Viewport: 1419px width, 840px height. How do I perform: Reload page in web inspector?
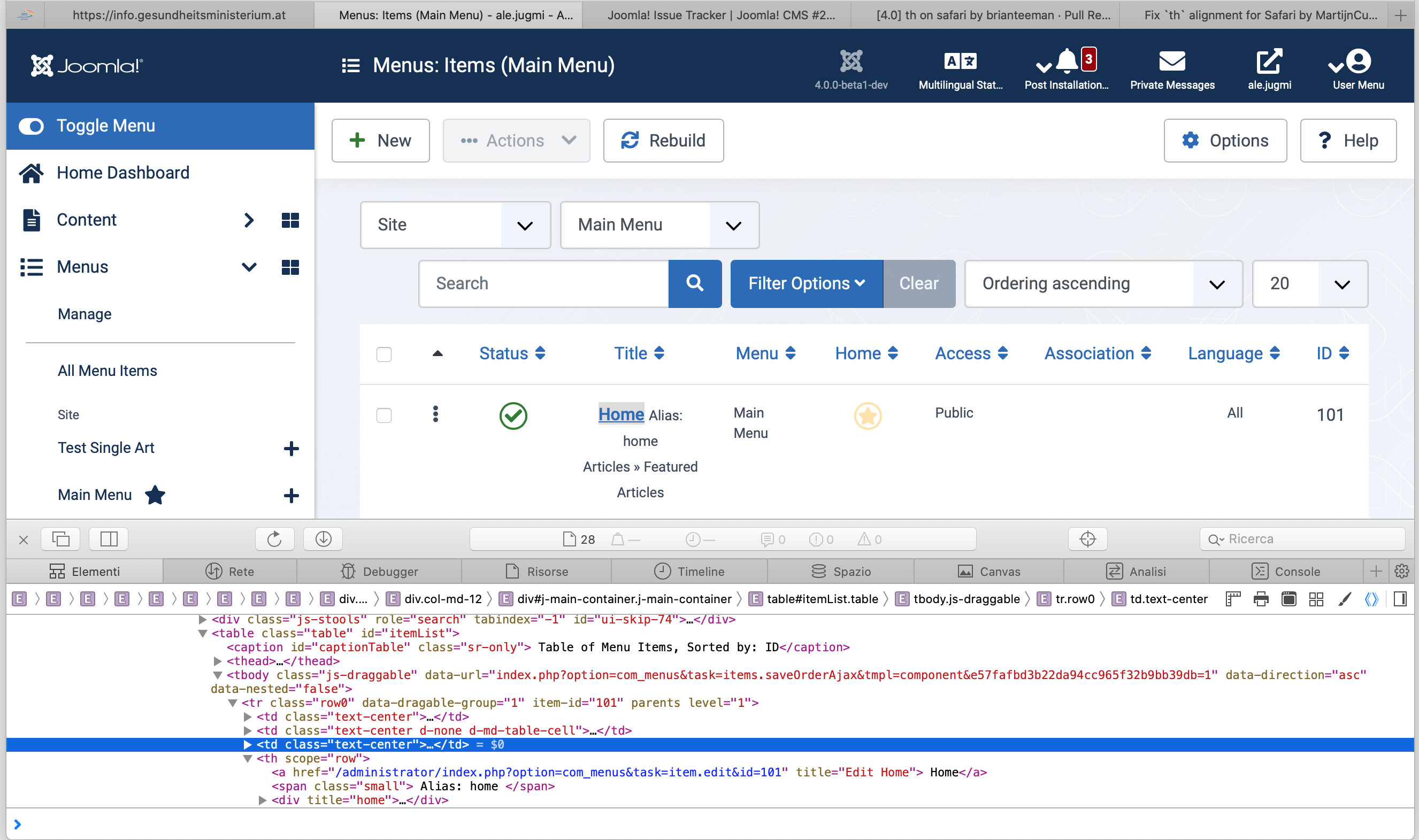[274, 539]
